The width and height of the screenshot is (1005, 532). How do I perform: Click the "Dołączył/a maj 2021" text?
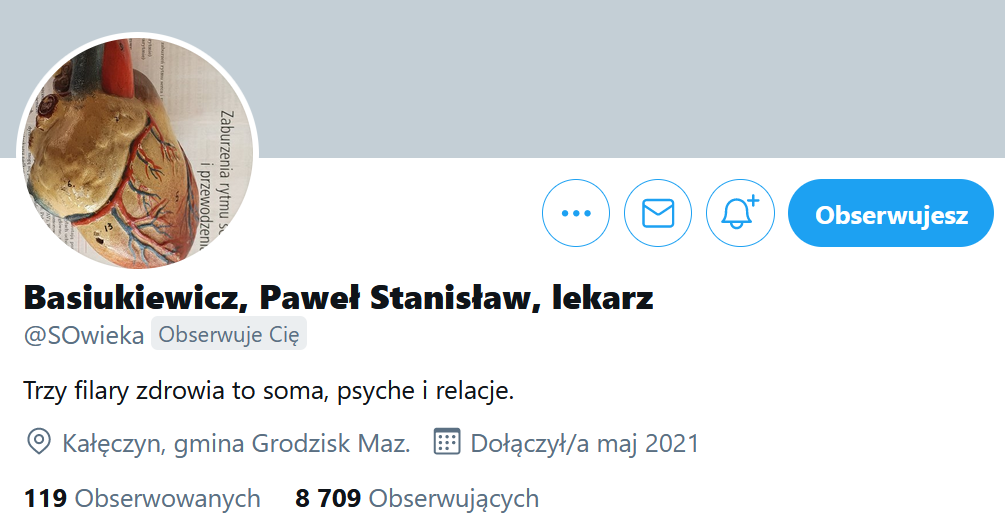coord(585,444)
